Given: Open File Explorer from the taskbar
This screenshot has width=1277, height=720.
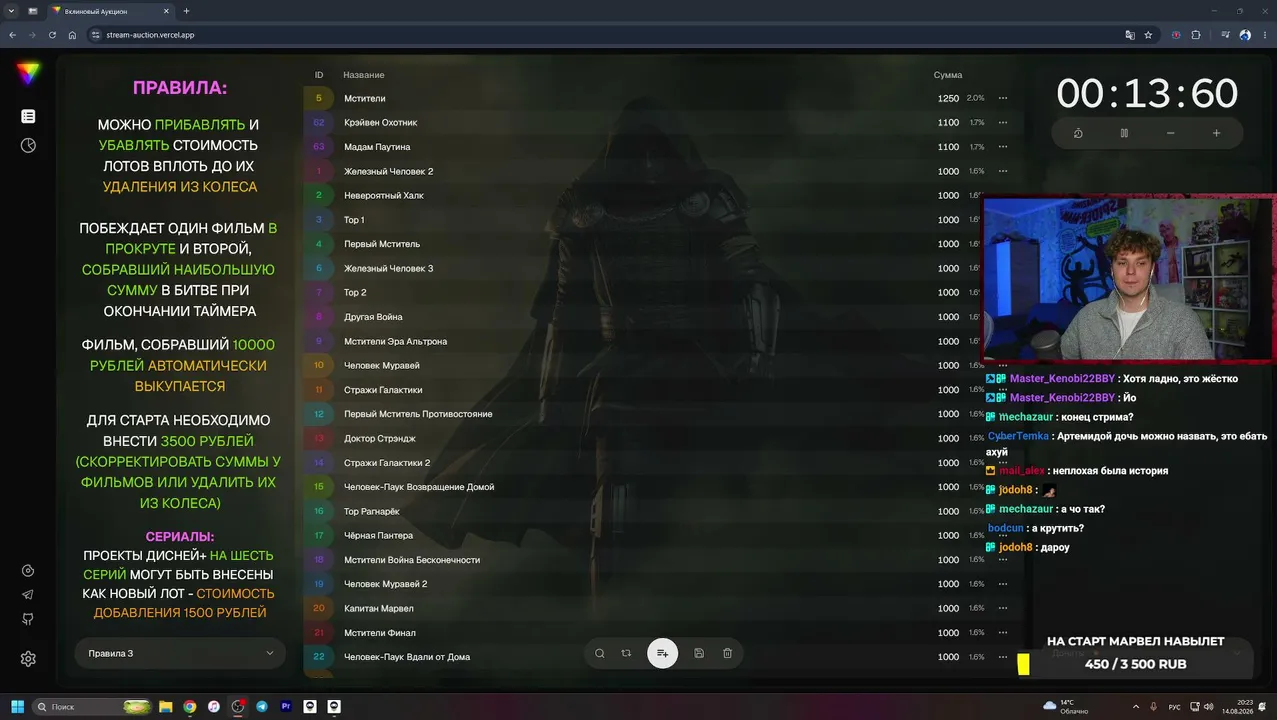Looking at the screenshot, I should click(166, 706).
